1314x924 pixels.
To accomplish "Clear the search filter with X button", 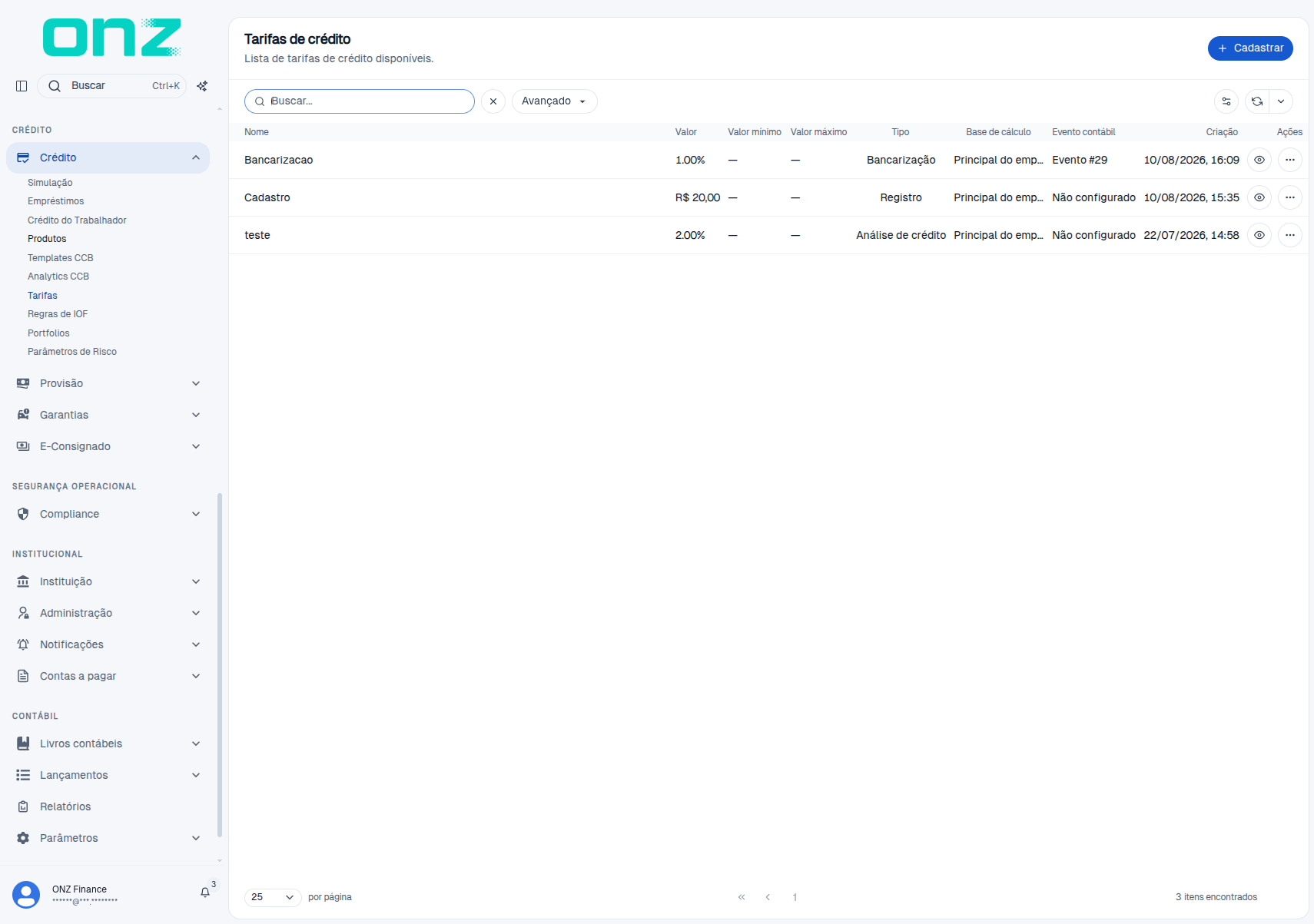I will (x=493, y=101).
